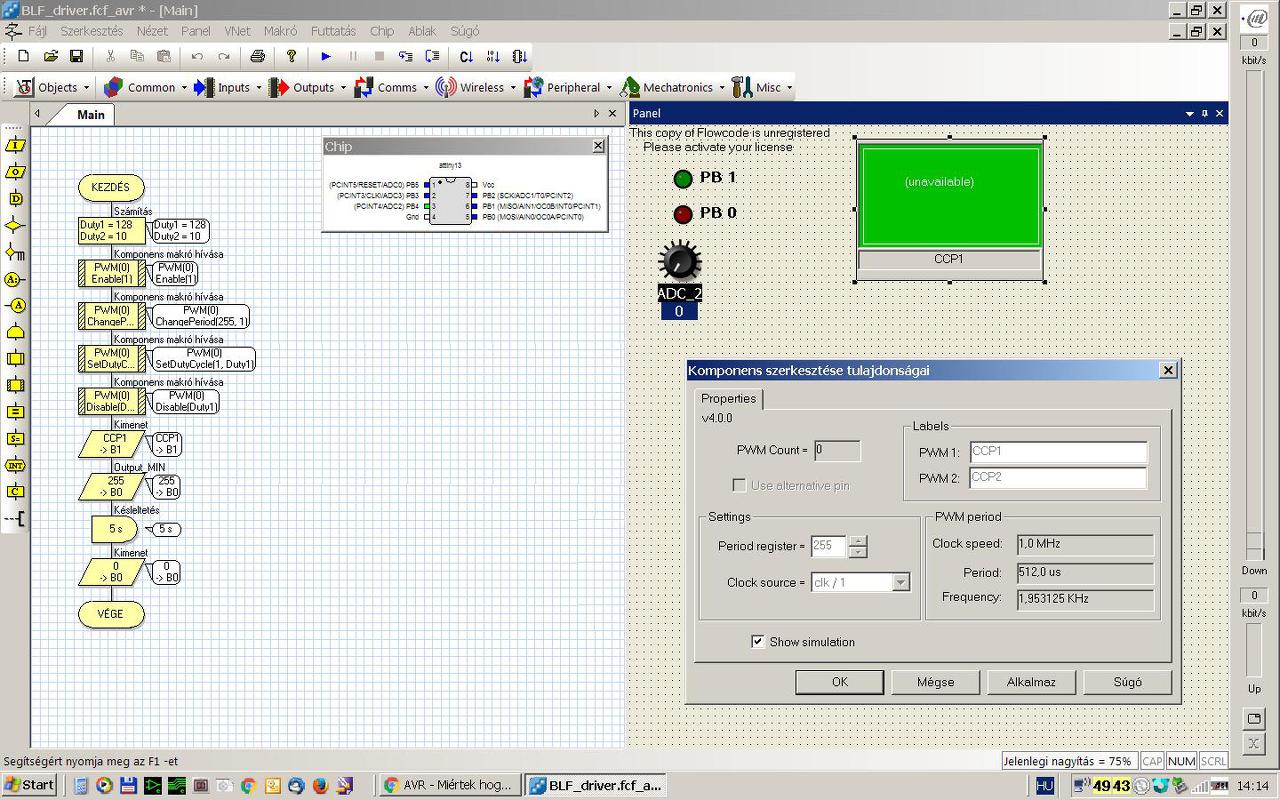Select the Connection Point icon labeled A:
Viewport: 1280px width, 800px height.
tap(15, 279)
